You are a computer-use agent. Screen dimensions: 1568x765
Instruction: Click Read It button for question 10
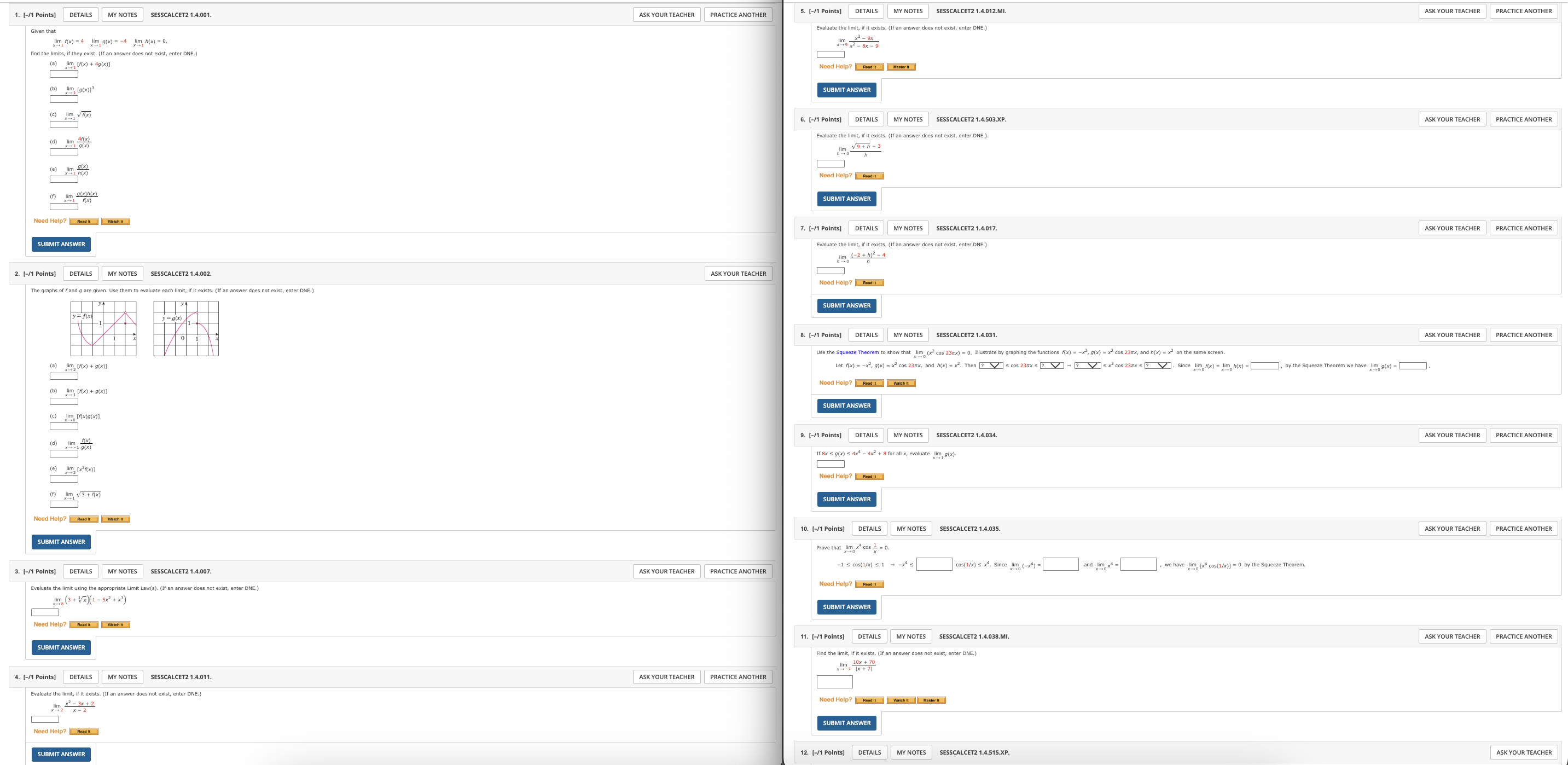coord(869,584)
